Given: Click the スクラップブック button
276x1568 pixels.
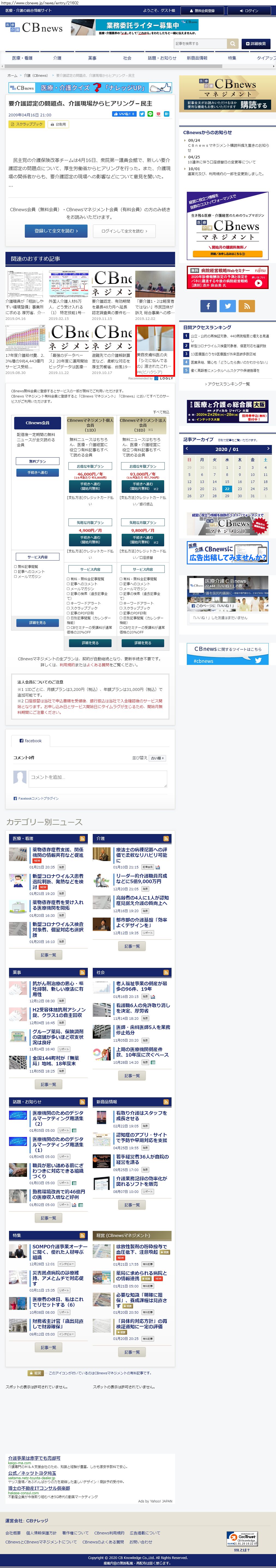Looking at the screenshot, I should (27, 124).
